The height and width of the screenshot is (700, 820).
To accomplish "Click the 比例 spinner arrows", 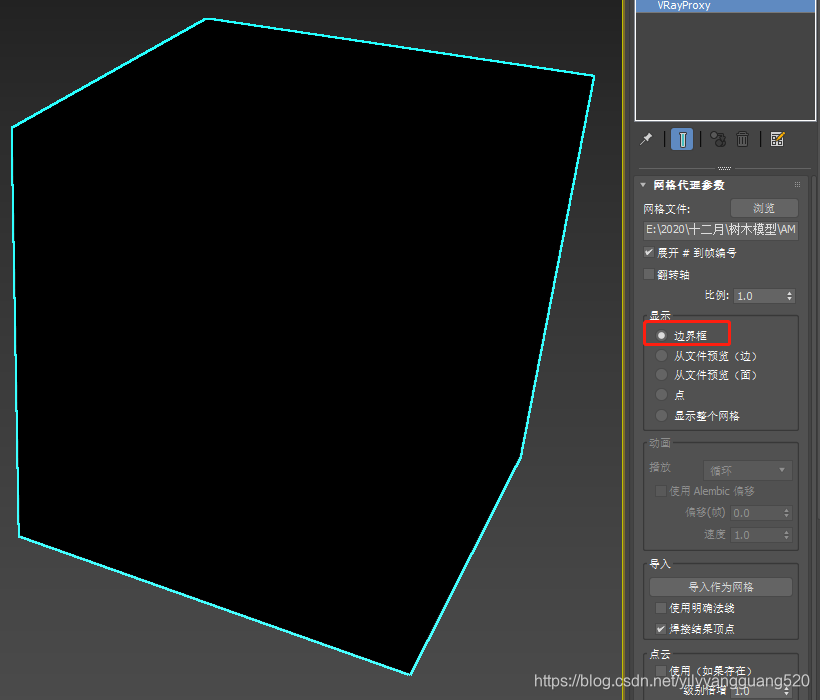I will coord(790,296).
